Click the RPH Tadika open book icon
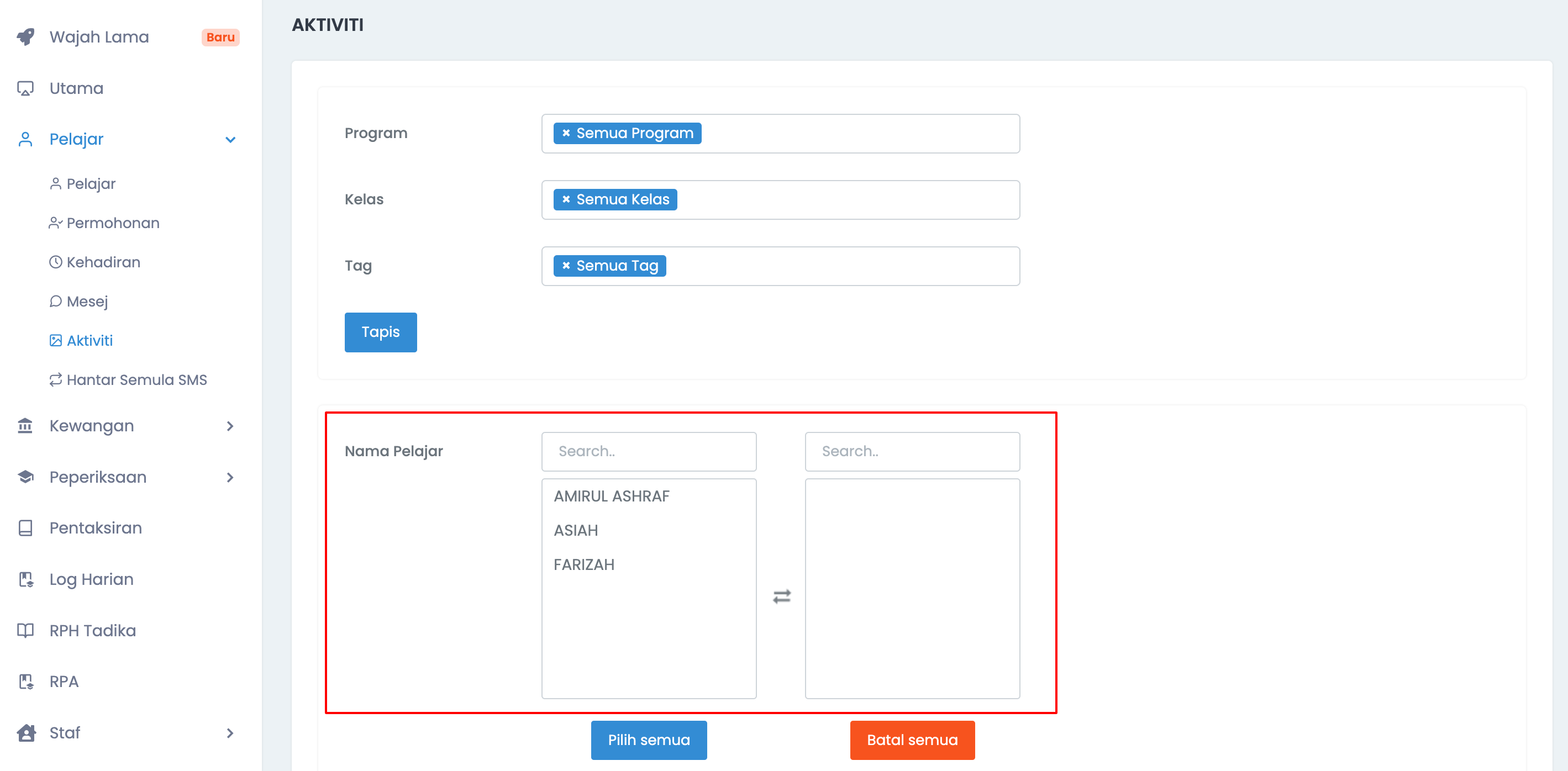The width and height of the screenshot is (1568, 771). click(x=25, y=630)
